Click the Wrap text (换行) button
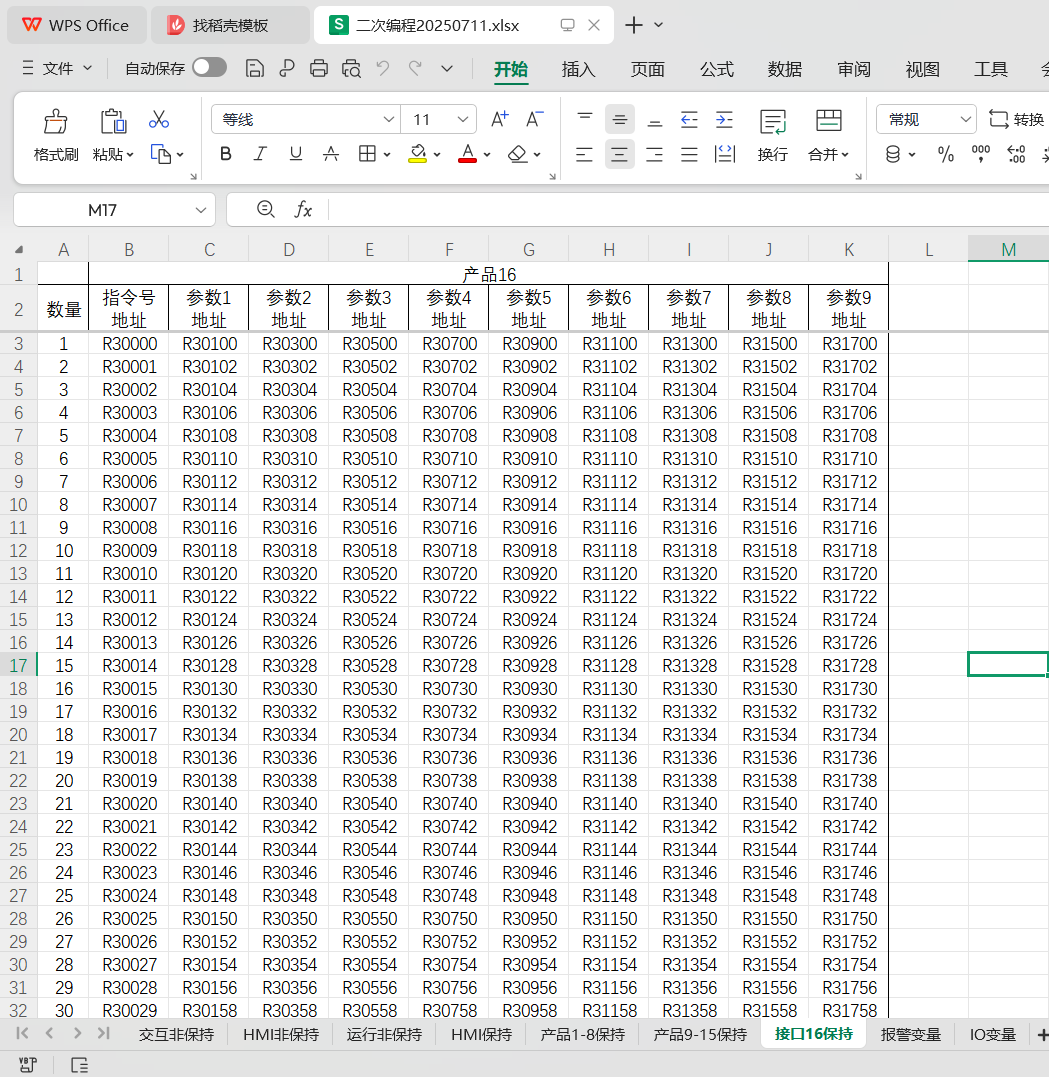This screenshot has width=1049, height=1077. (772, 135)
